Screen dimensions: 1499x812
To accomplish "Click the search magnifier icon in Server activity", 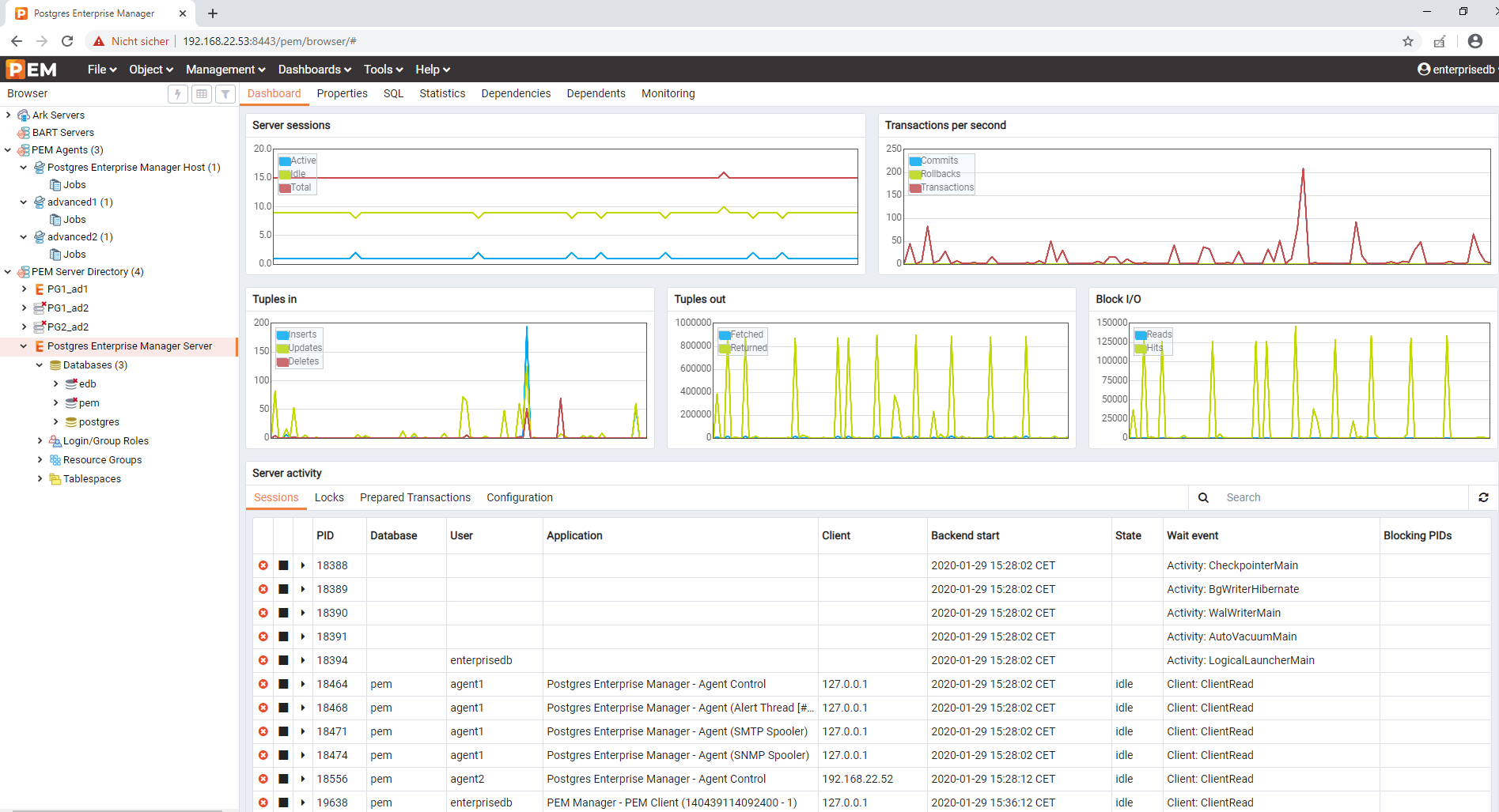I will coord(1203,497).
